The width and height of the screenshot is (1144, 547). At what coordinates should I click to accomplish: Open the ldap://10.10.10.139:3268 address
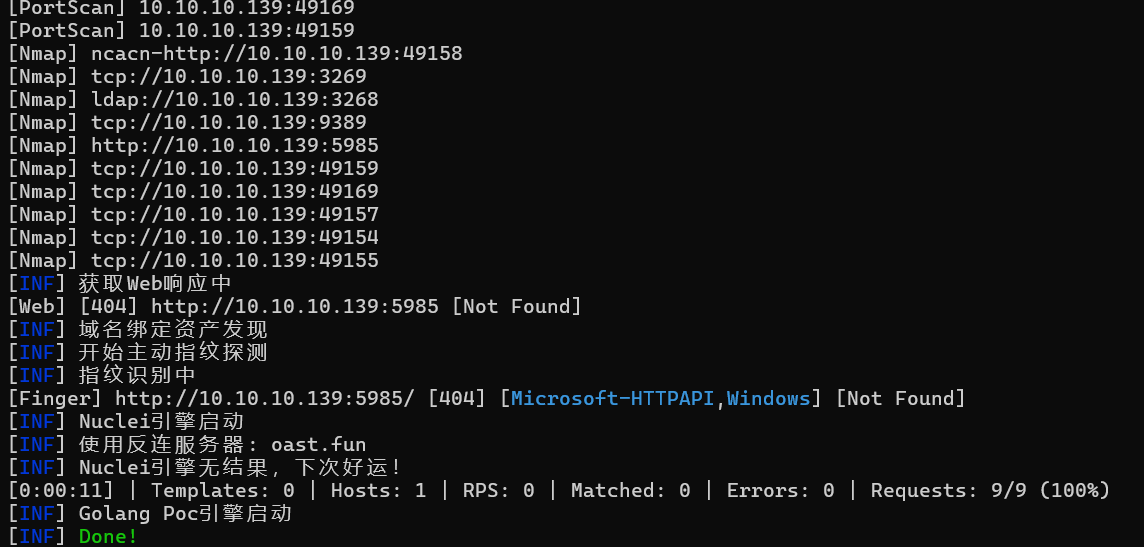coord(235,99)
